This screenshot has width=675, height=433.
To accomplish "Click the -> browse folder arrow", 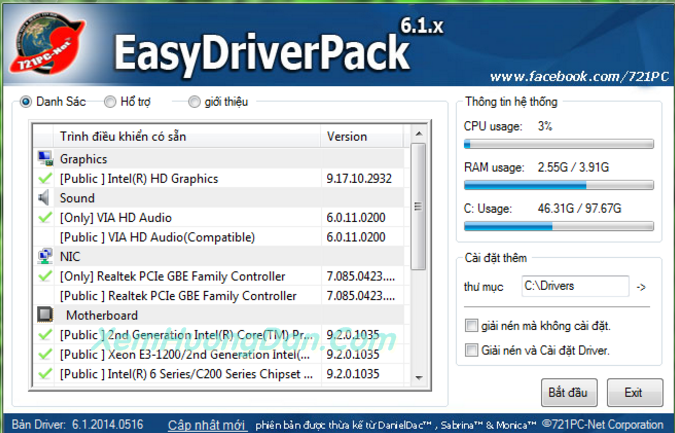I will click(641, 287).
